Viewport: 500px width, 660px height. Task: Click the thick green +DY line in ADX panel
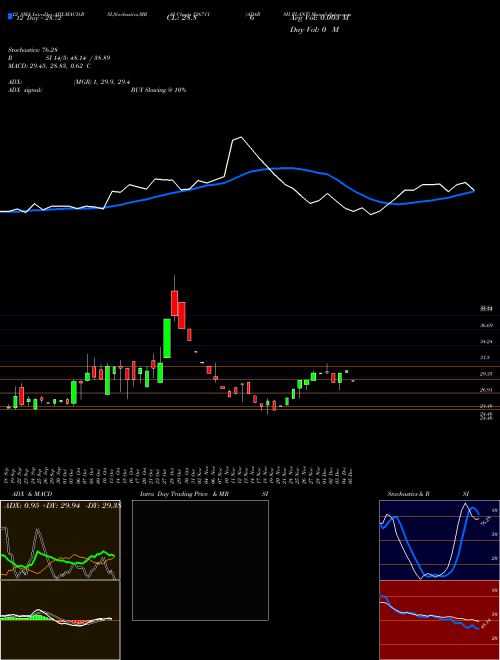[57, 559]
